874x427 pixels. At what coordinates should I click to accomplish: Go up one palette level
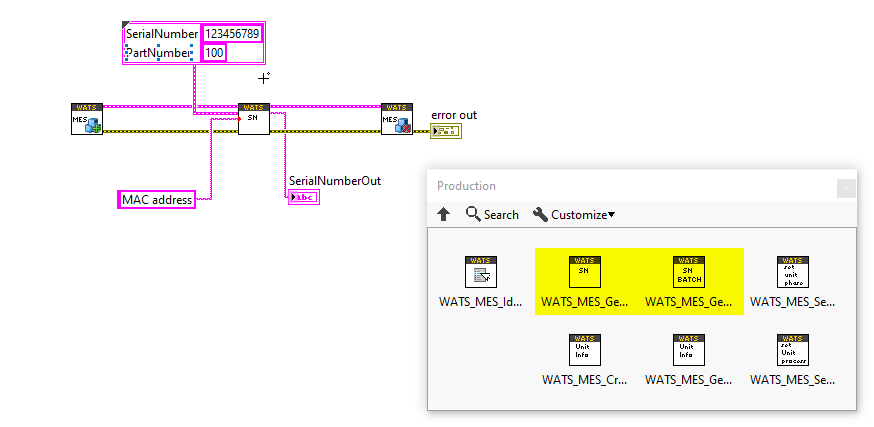click(444, 215)
